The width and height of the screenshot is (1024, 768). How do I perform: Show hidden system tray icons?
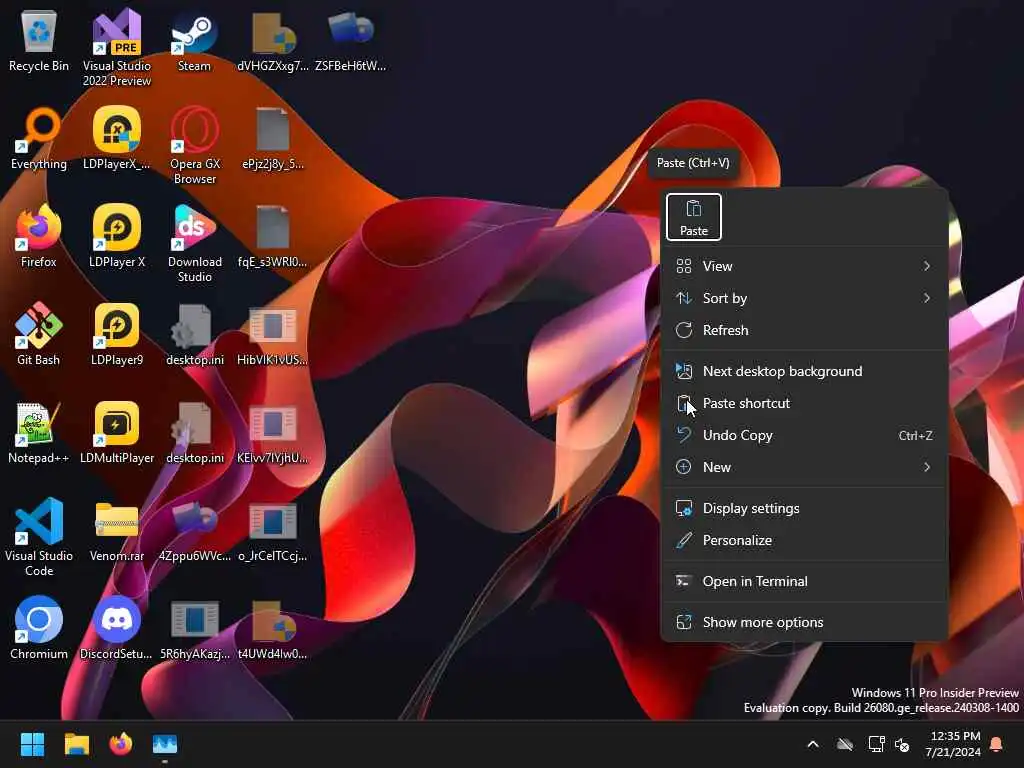813,744
